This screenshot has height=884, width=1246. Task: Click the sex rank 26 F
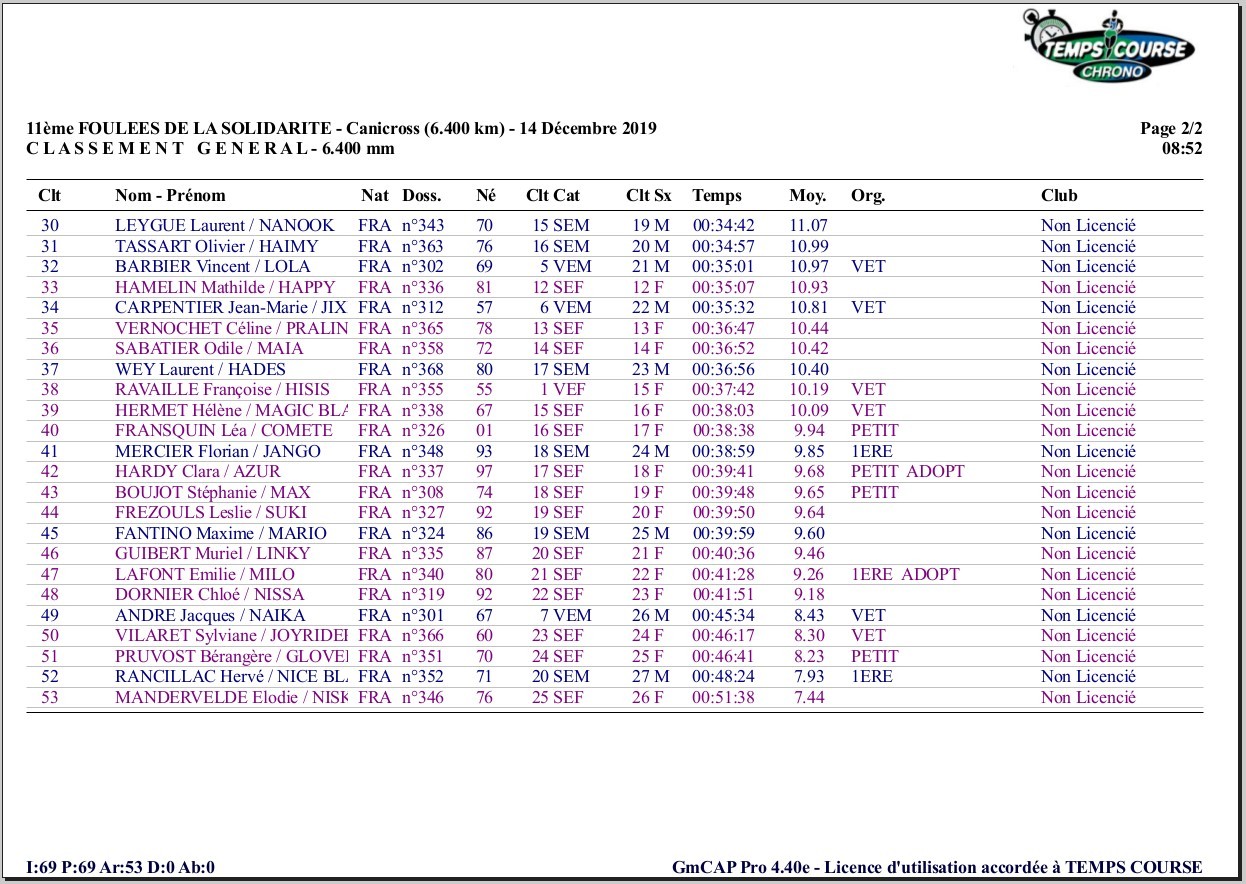(648, 697)
